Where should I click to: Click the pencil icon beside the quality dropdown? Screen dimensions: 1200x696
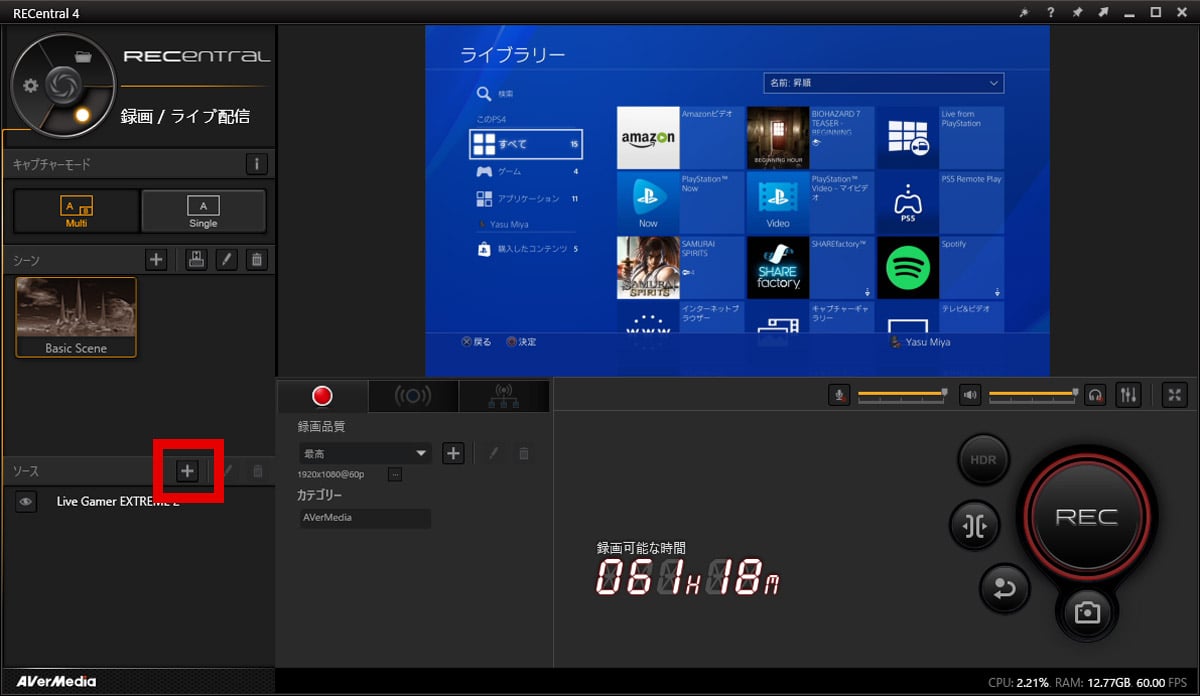493,453
